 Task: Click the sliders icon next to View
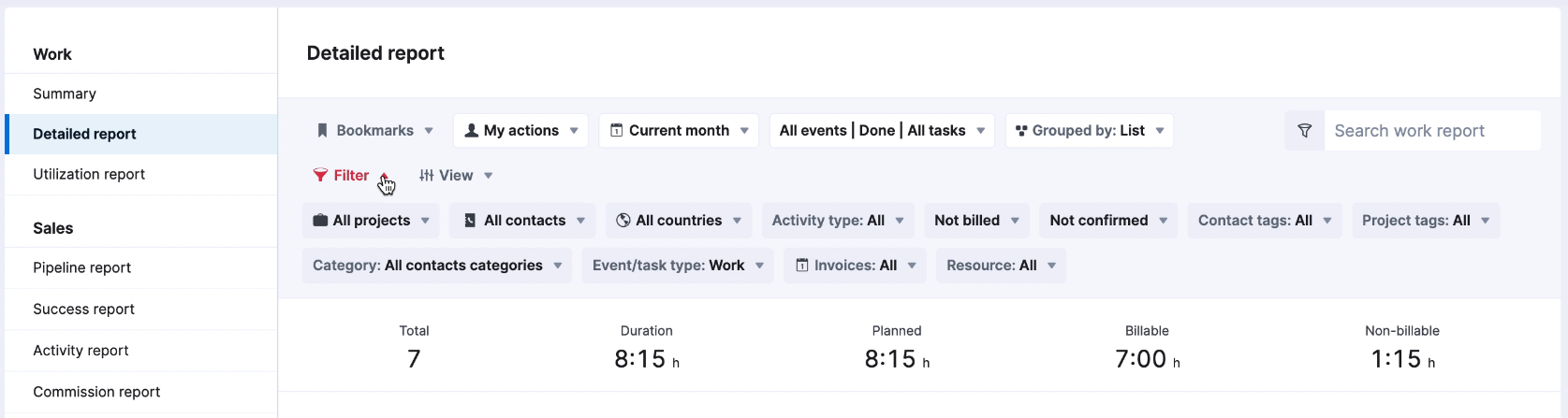coord(427,176)
